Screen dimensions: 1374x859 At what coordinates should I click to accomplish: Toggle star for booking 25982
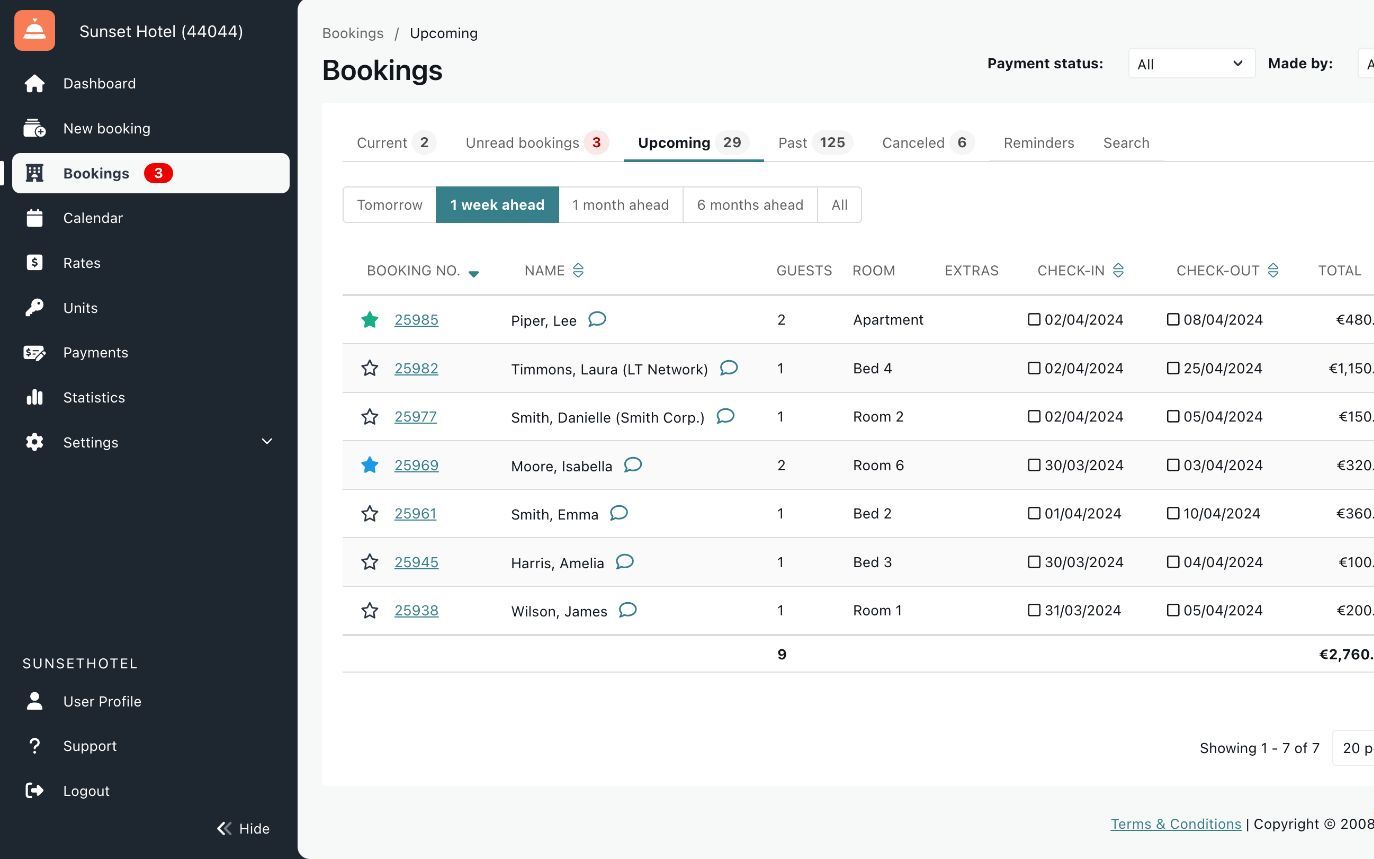[370, 368]
